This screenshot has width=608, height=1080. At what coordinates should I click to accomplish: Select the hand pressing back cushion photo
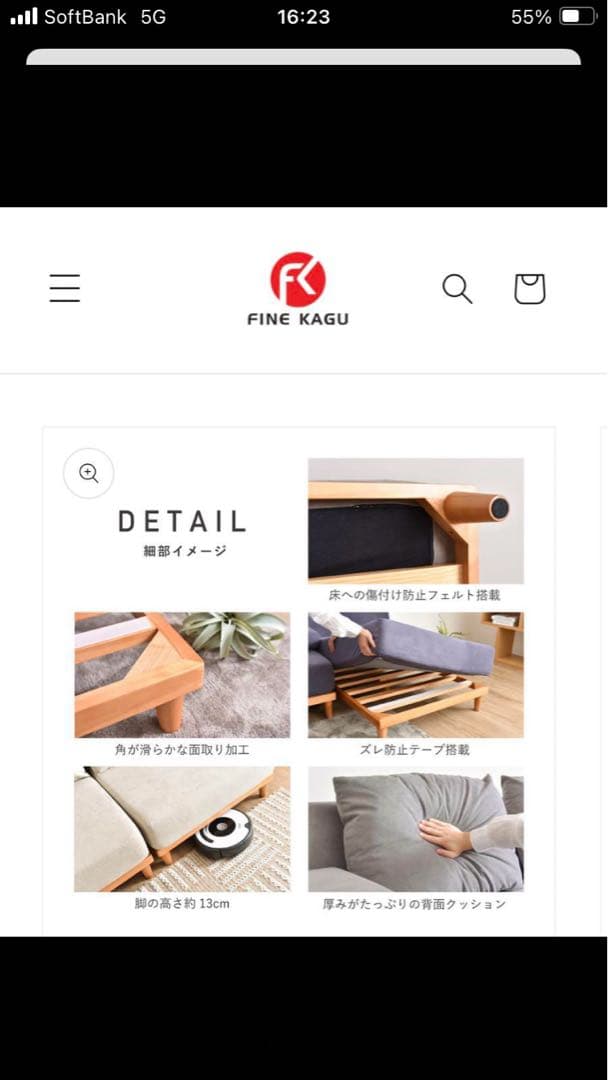click(415, 829)
